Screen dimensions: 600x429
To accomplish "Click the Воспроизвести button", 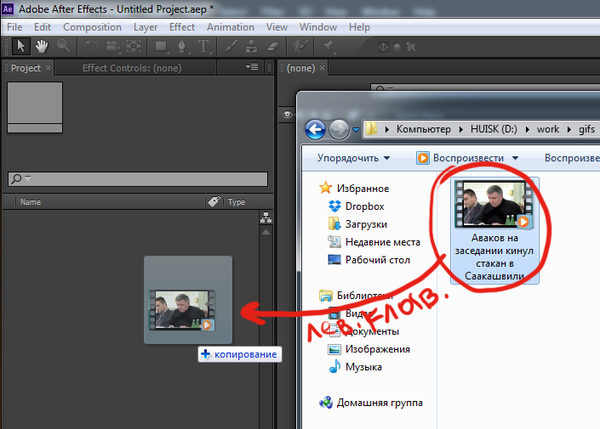I will (460, 158).
